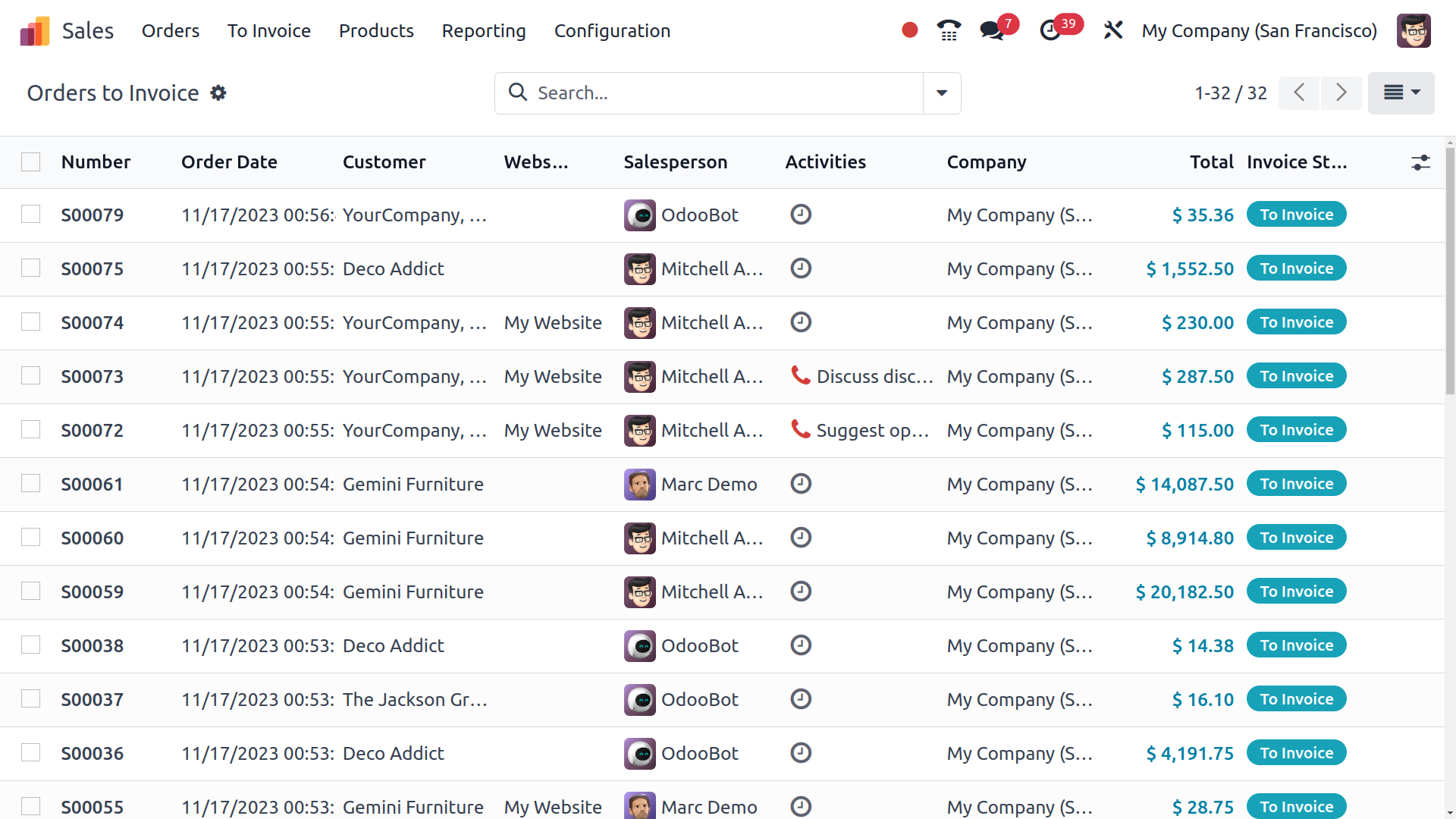Click the debug tools wrench icon
Viewport: 1456px width, 819px height.
tap(1112, 30)
